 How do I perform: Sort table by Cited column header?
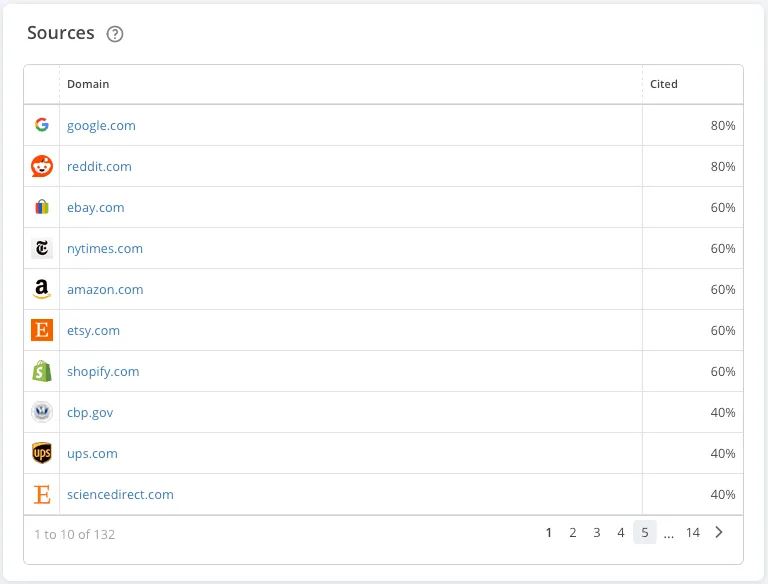pyautogui.click(x=664, y=84)
